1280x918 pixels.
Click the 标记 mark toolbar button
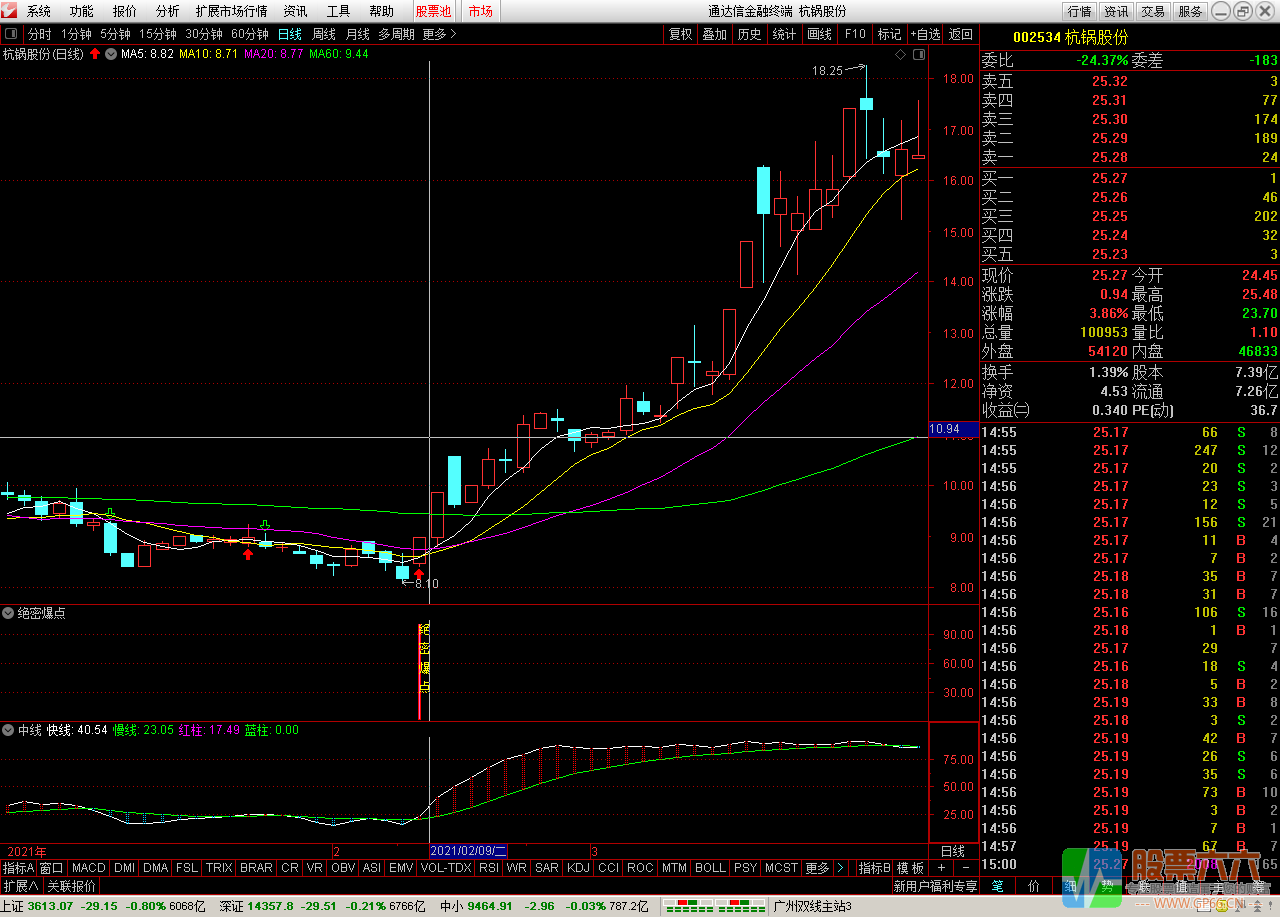click(889, 33)
